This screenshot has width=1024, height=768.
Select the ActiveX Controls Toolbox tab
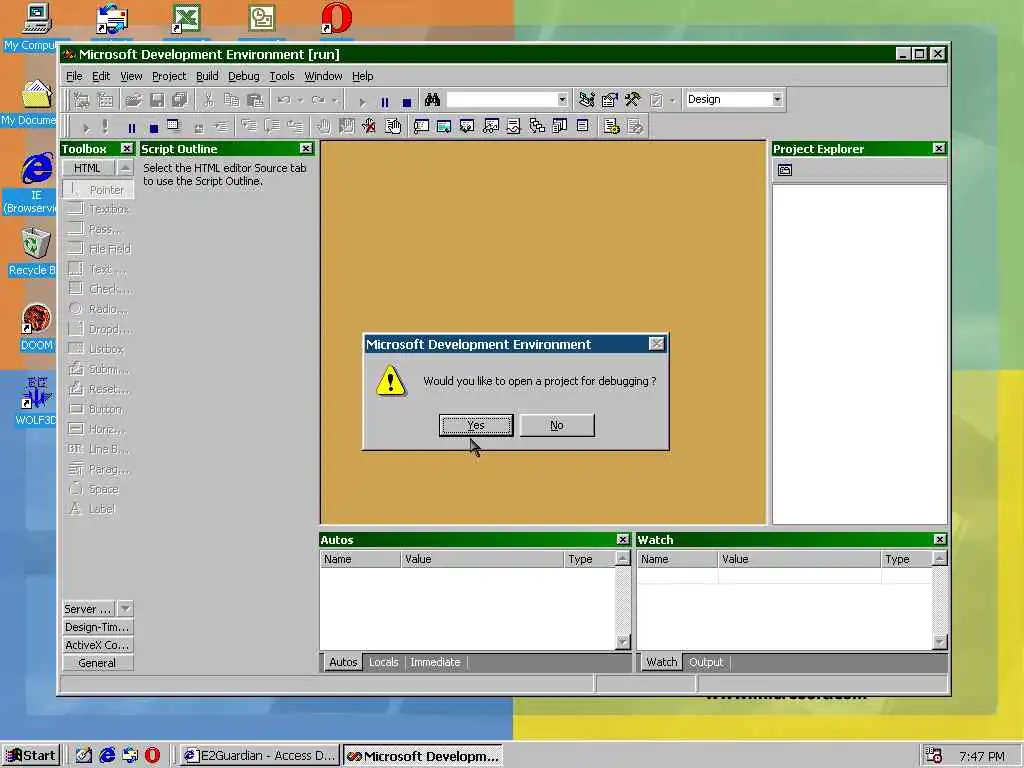tap(97, 645)
